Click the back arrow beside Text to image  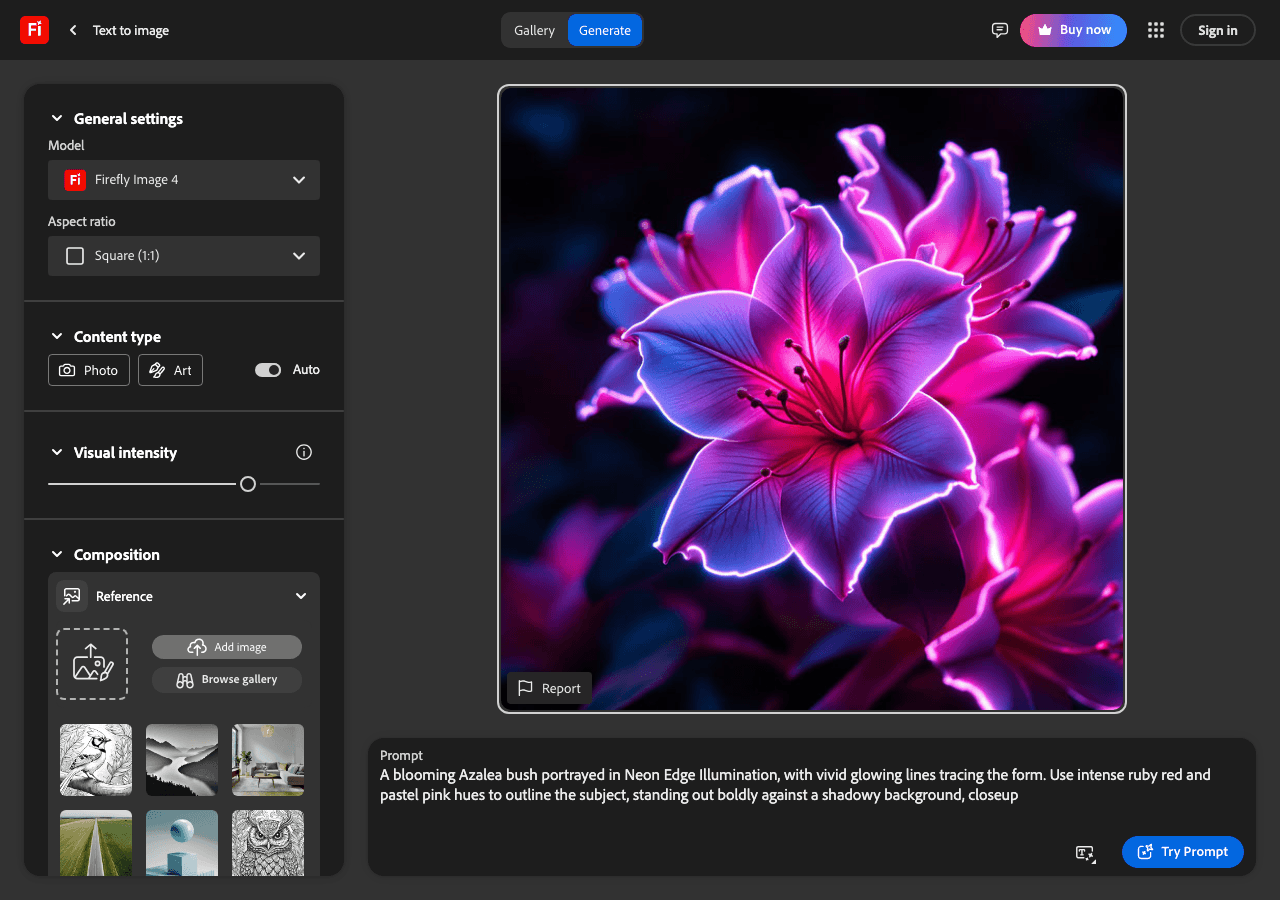point(72,30)
